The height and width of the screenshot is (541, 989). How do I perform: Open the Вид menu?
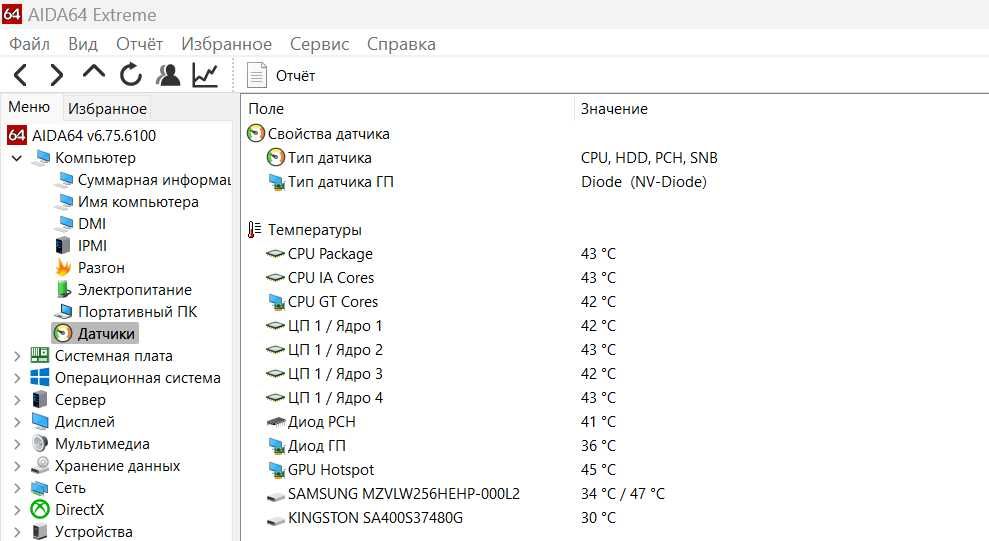click(x=83, y=44)
